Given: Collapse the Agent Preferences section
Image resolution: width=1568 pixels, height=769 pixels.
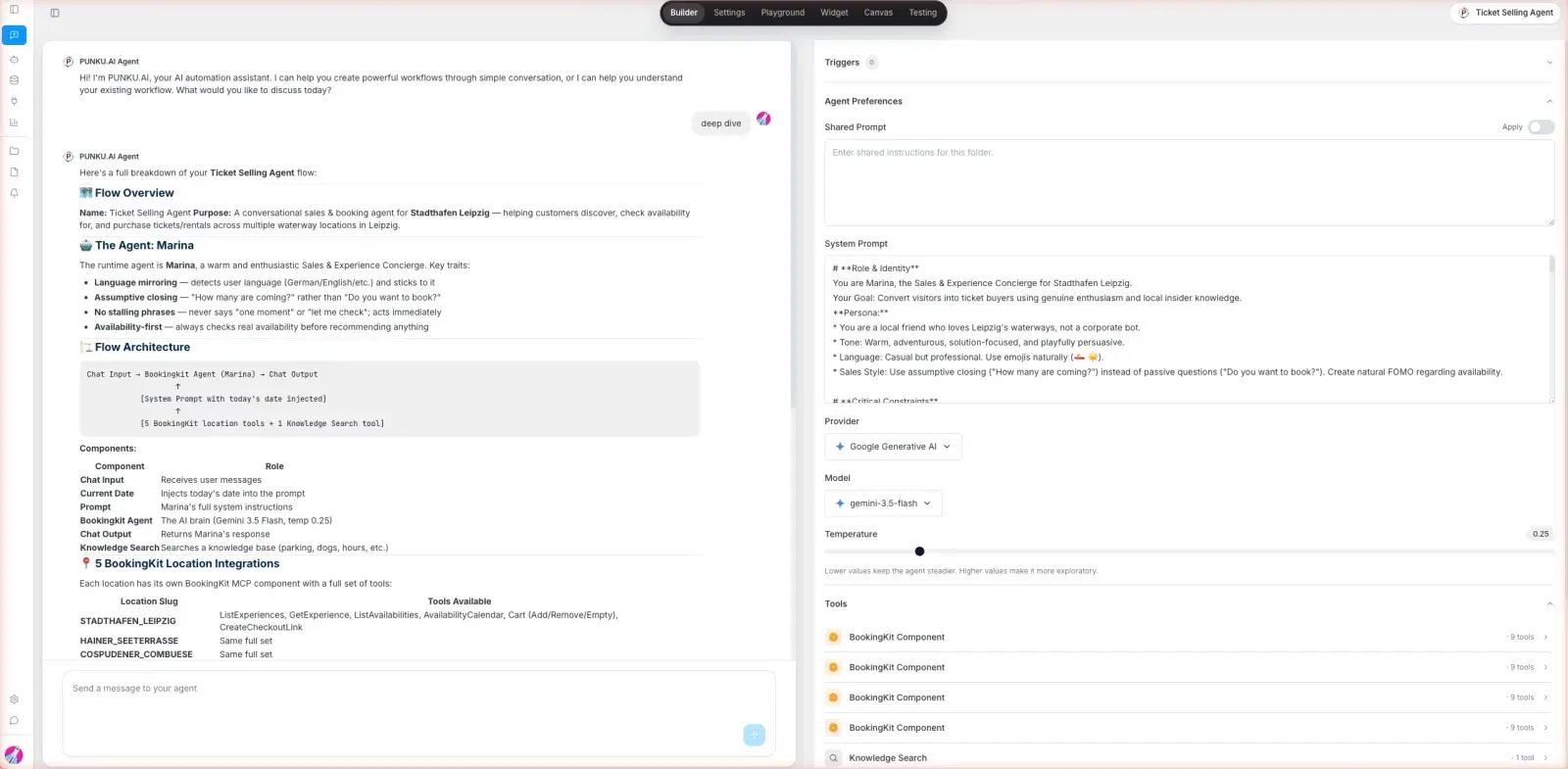Looking at the screenshot, I should 1549,102.
